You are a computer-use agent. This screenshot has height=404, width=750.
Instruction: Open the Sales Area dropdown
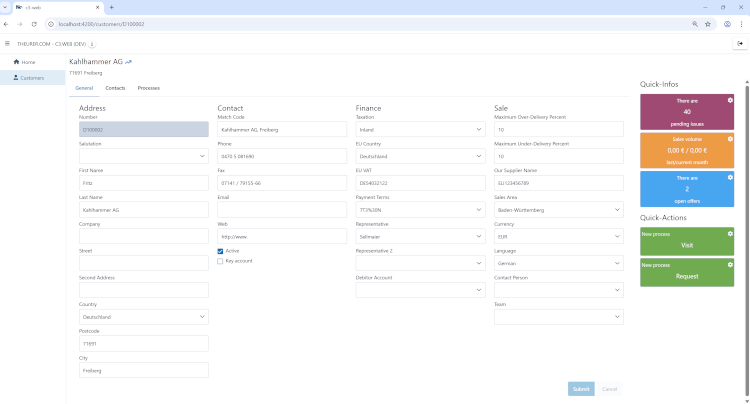point(558,210)
